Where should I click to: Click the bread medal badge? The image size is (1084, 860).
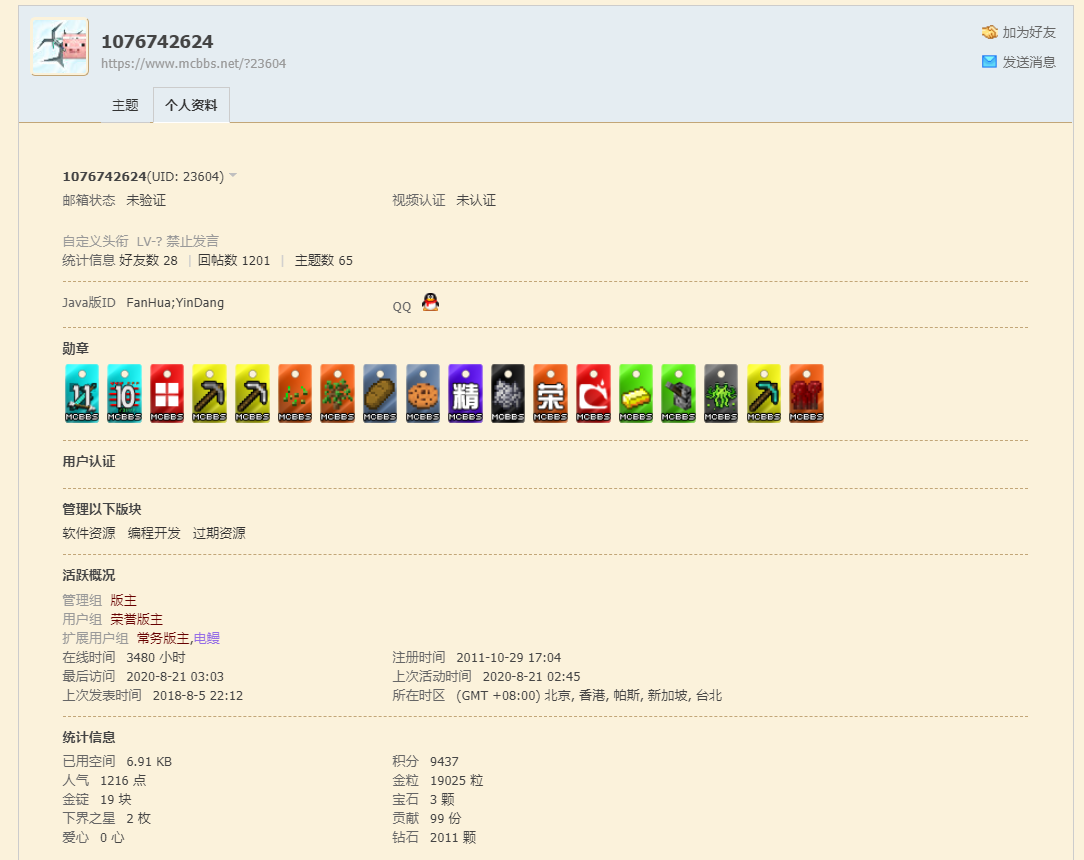[380, 393]
